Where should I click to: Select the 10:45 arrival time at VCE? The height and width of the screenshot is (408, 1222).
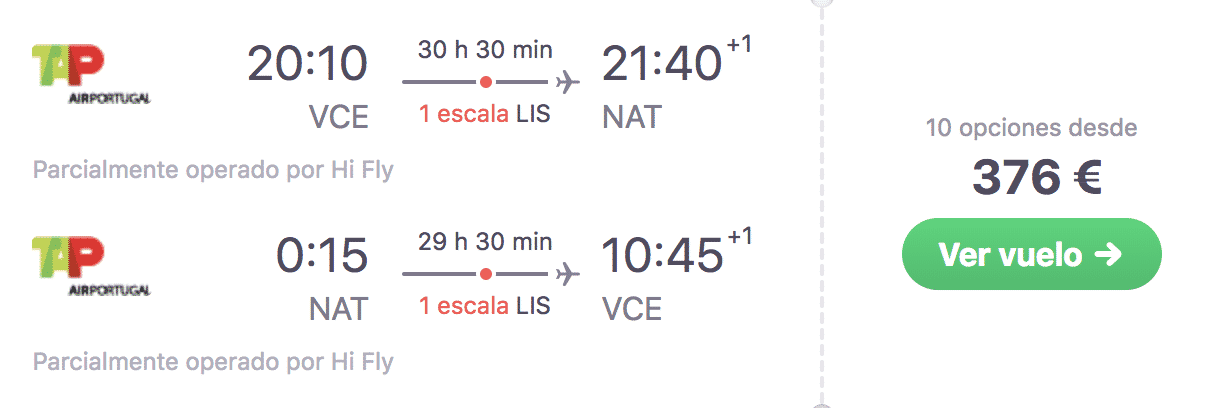662,257
